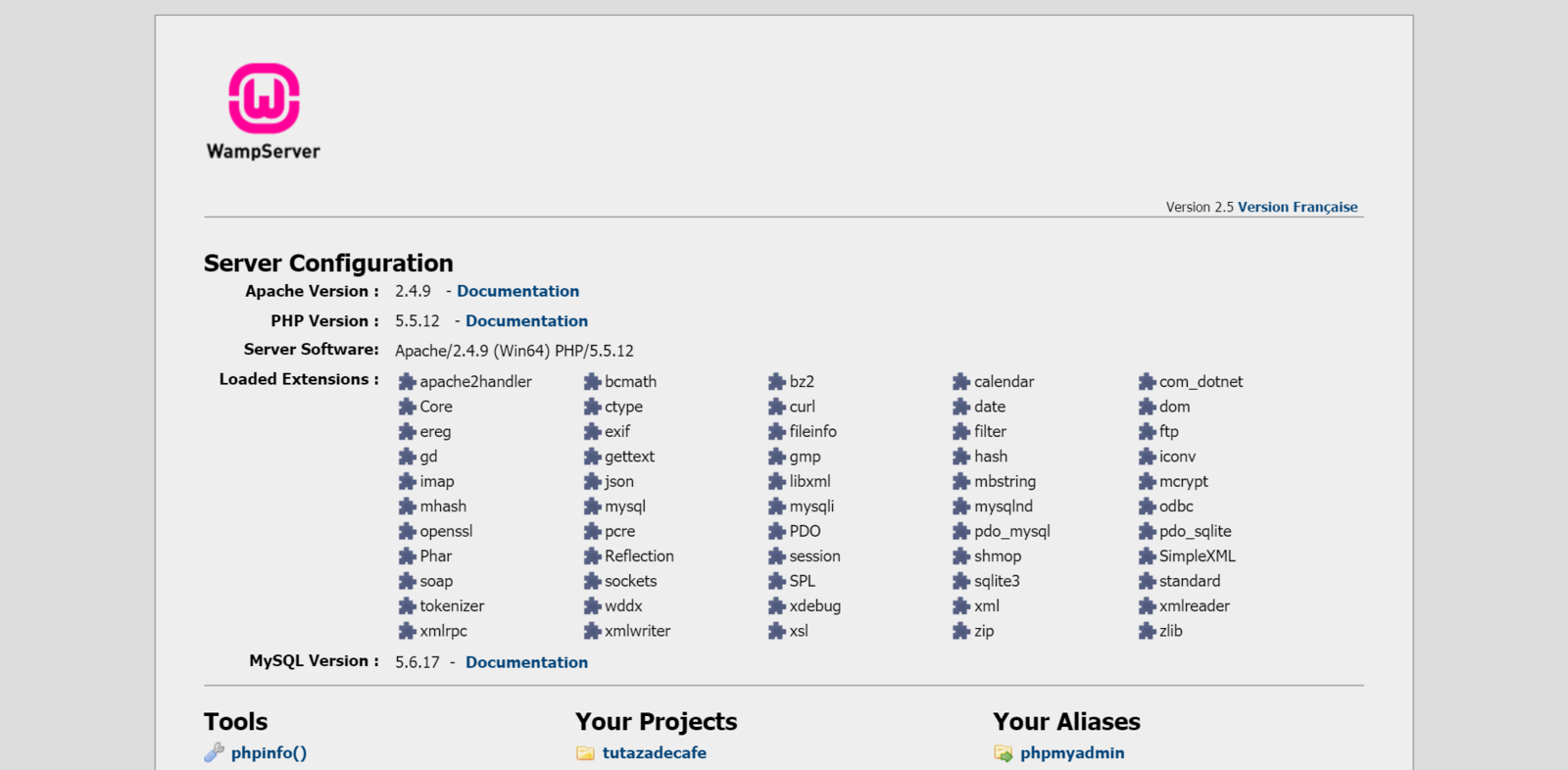Click the PHP version value 5.5.12
The height and width of the screenshot is (770, 1568).
(417, 320)
